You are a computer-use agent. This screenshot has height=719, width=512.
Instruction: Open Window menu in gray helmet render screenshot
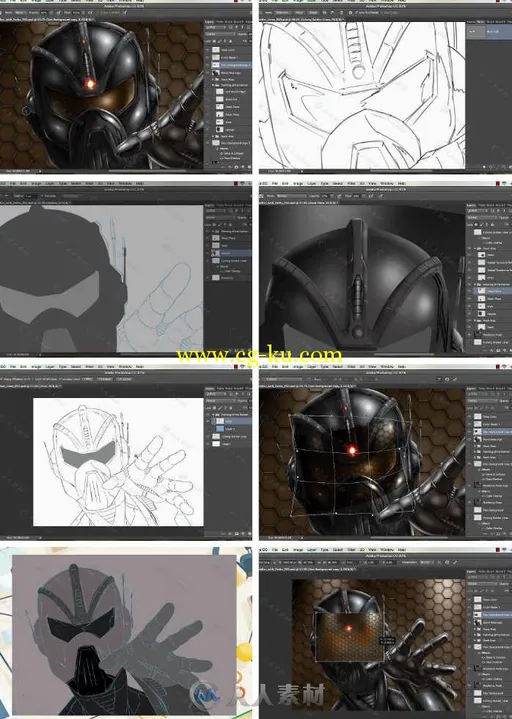(387, 183)
